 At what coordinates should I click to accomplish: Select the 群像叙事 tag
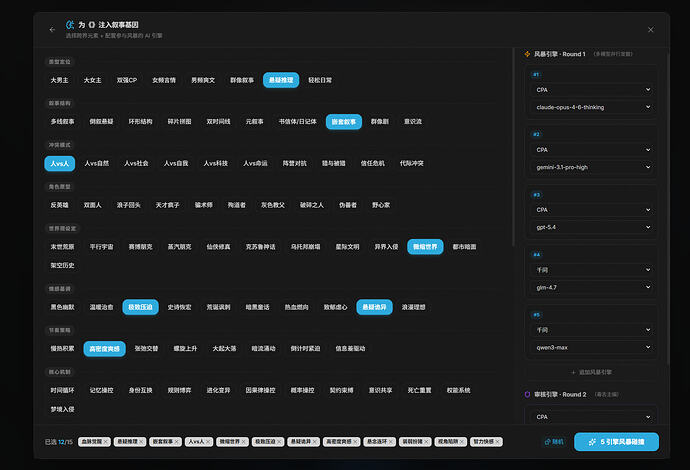[x=242, y=80]
